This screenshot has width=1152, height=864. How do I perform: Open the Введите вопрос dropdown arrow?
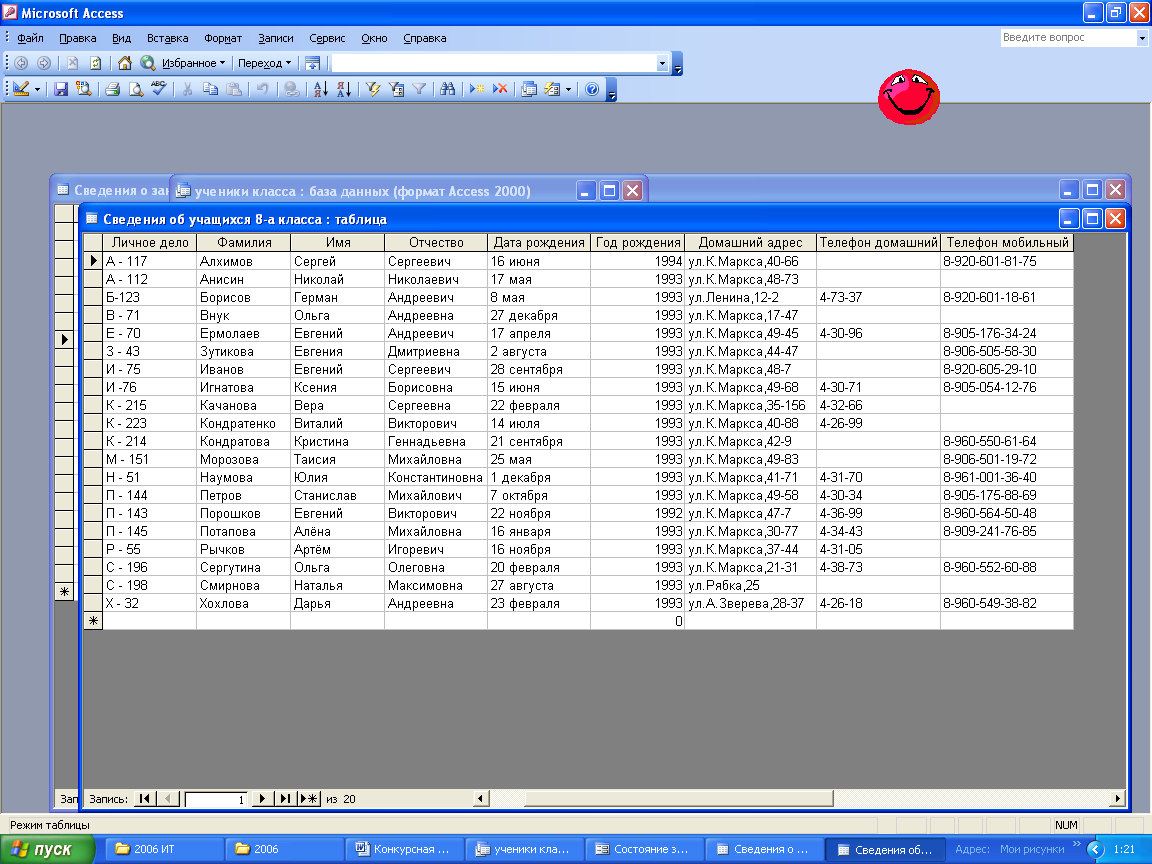click(x=1142, y=37)
